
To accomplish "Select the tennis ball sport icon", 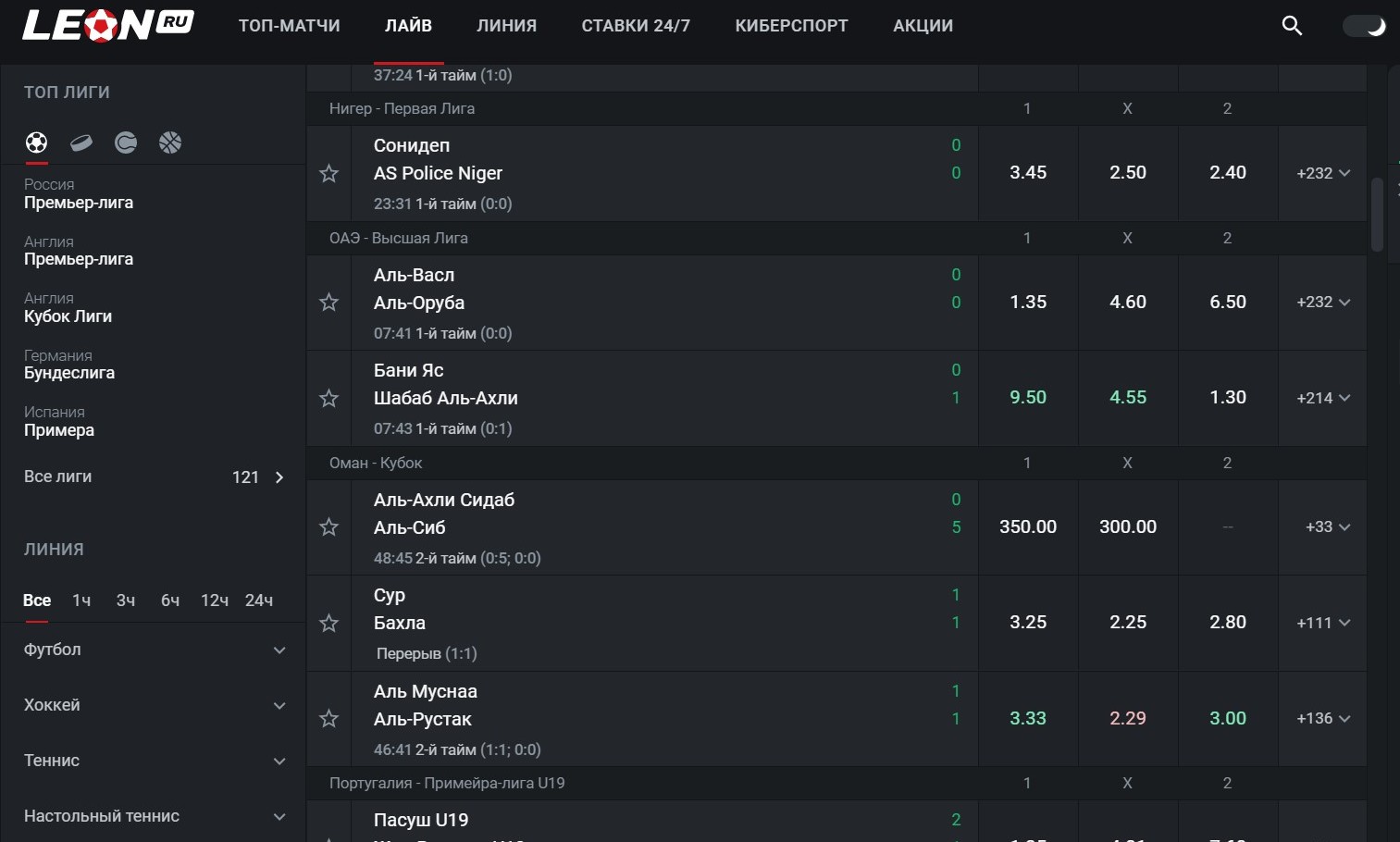I will (x=126, y=142).
